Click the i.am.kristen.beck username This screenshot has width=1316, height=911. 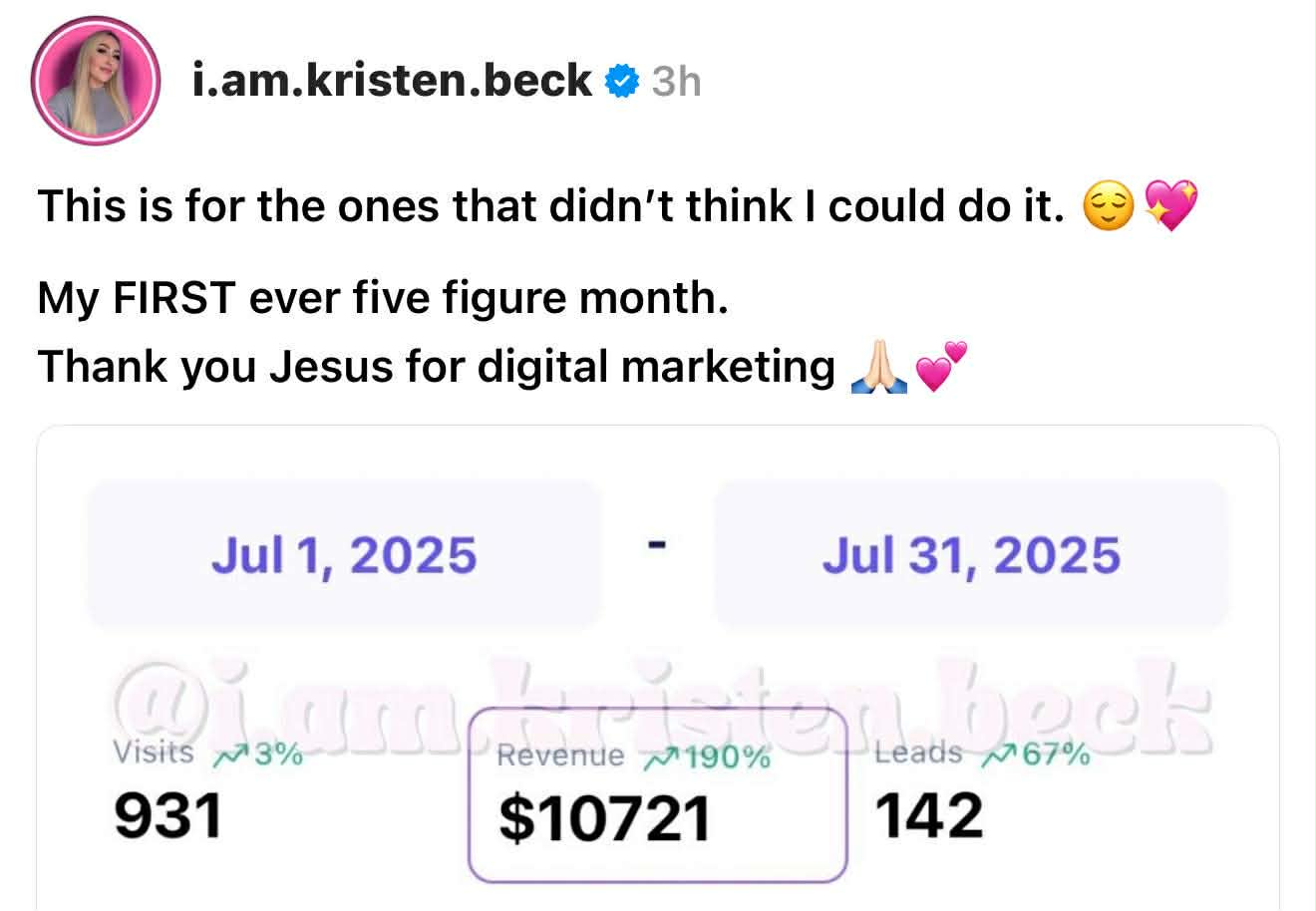[391, 80]
